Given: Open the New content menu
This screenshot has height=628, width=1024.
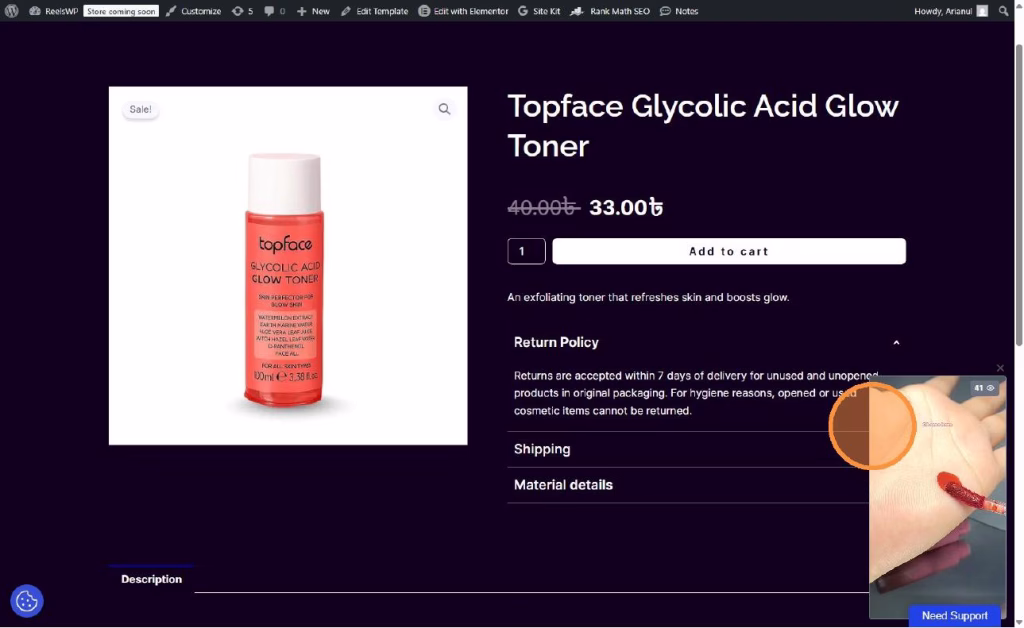Looking at the screenshot, I should click(x=313, y=11).
